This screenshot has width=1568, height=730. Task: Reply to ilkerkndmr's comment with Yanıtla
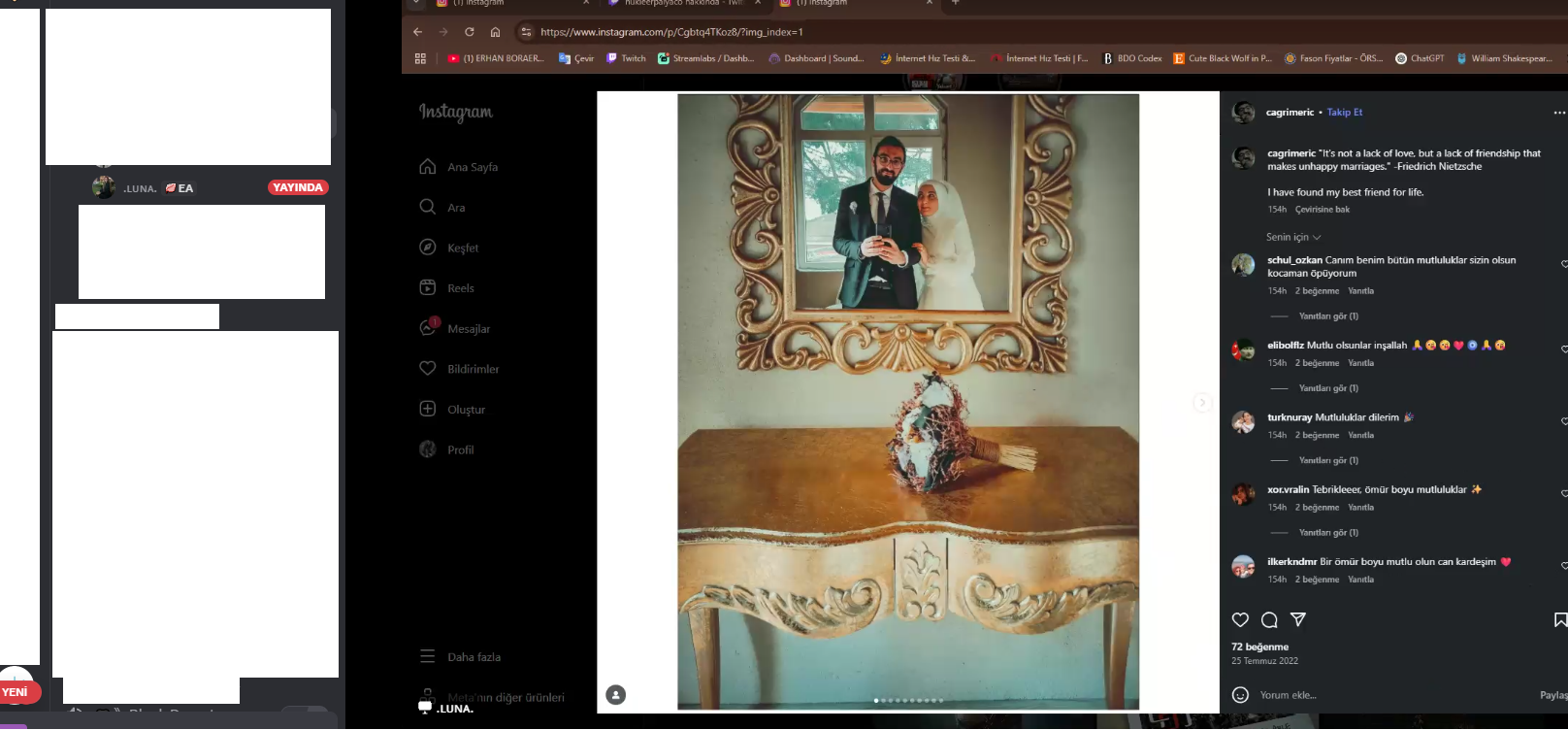(x=1360, y=580)
